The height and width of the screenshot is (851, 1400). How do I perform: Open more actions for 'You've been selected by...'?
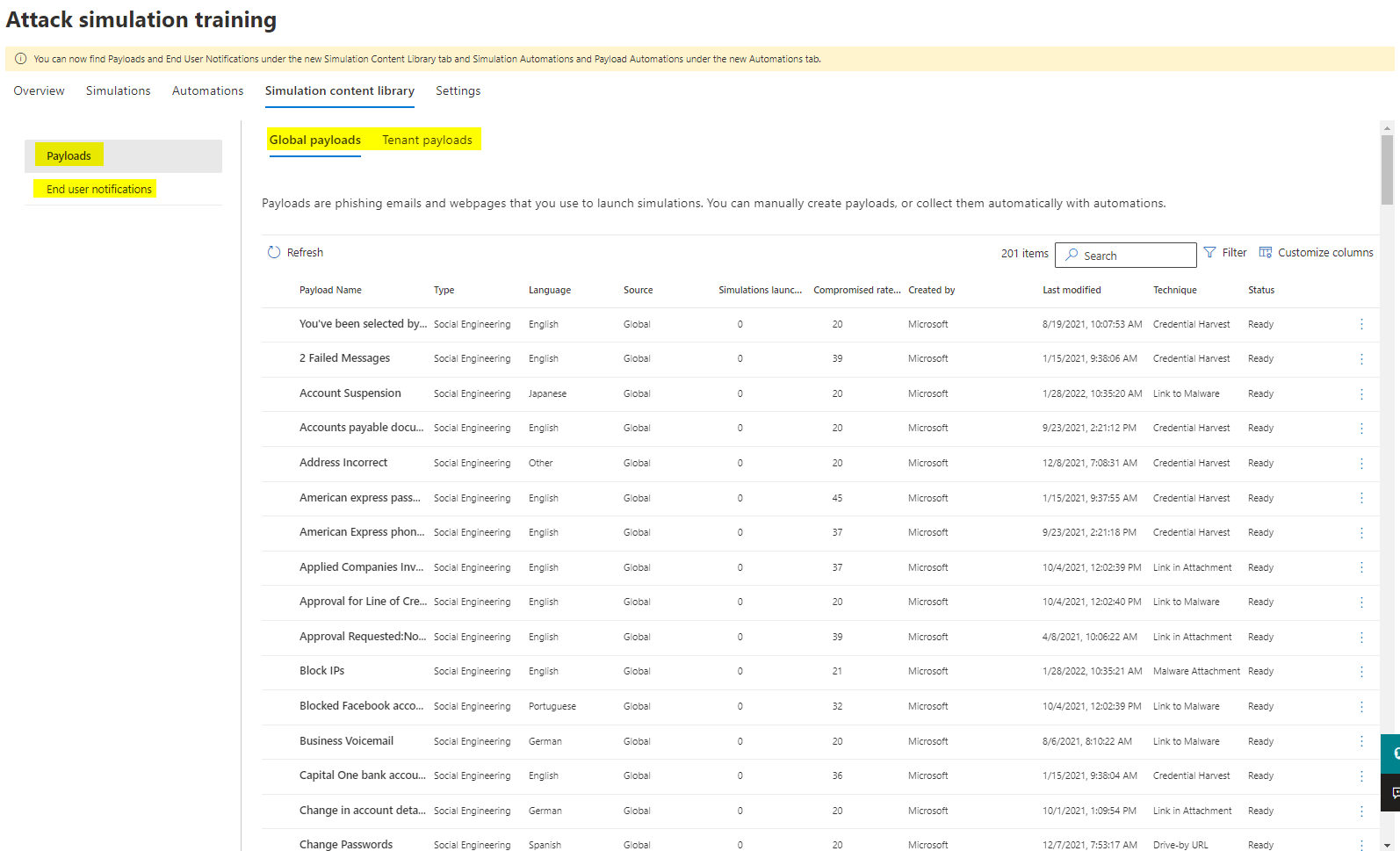click(1361, 324)
